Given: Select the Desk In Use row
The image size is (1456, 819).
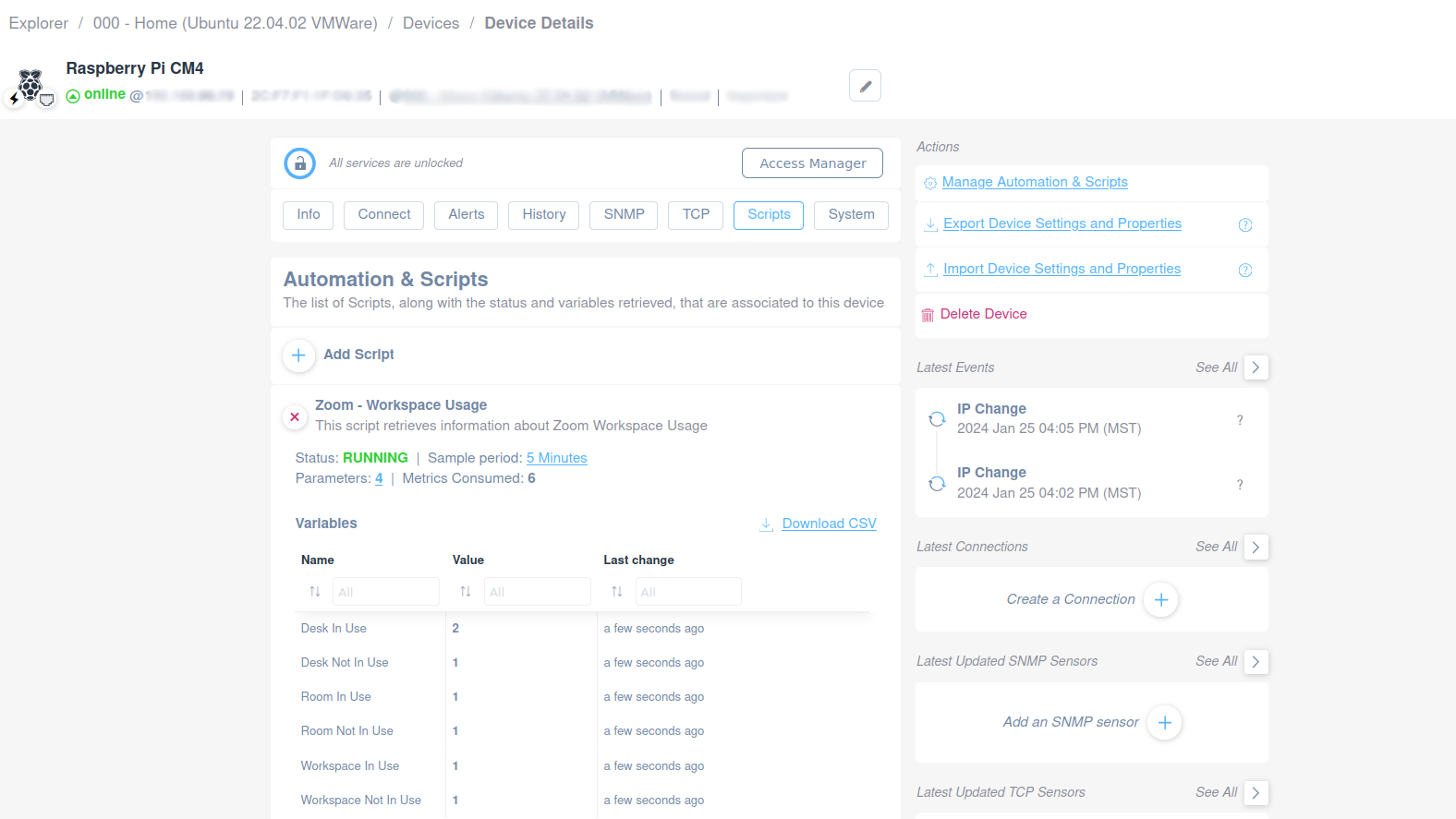Looking at the screenshot, I should (584, 629).
